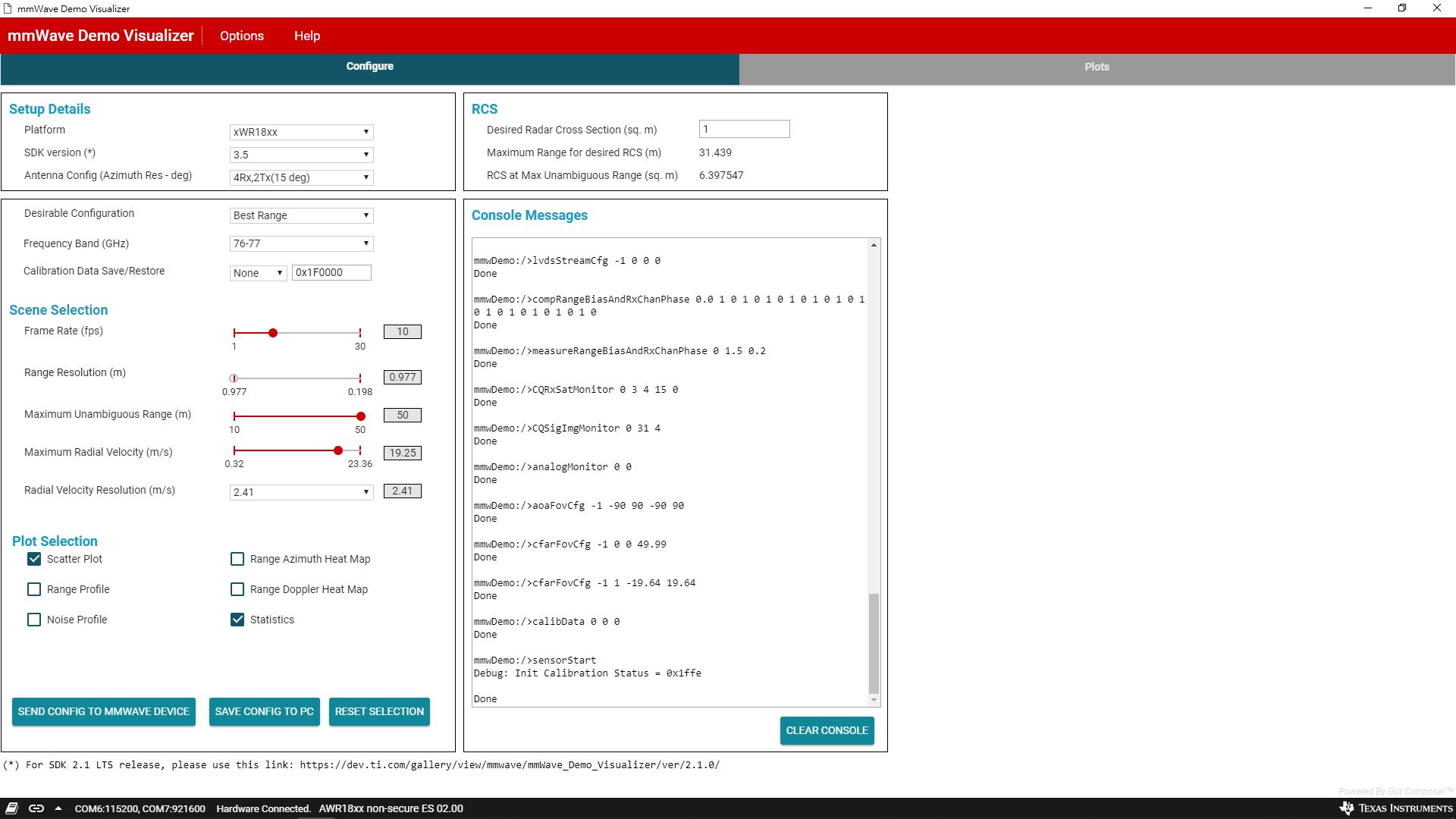This screenshot has width=1456, height=819.
Task: Uncheck the Statistics checkbox
Action: (x=237, y=620)
